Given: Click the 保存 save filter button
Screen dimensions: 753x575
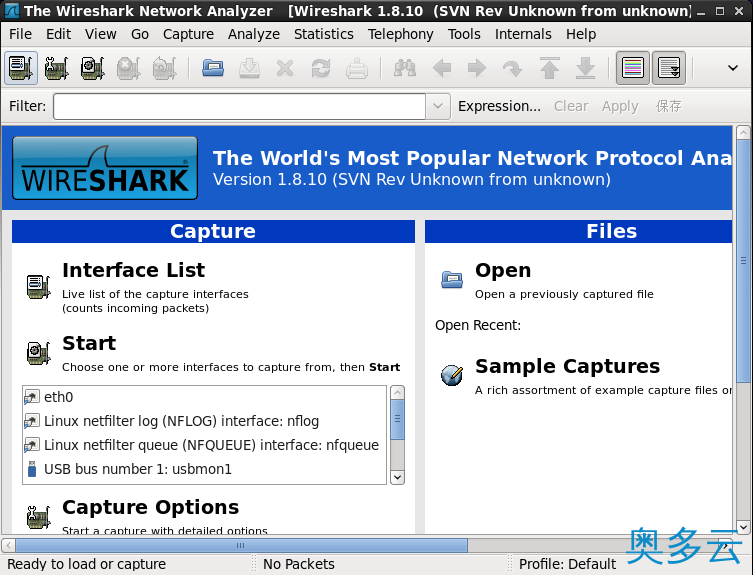Looking at the screenshot, I should pyautogui.click(x=668, y=106).
